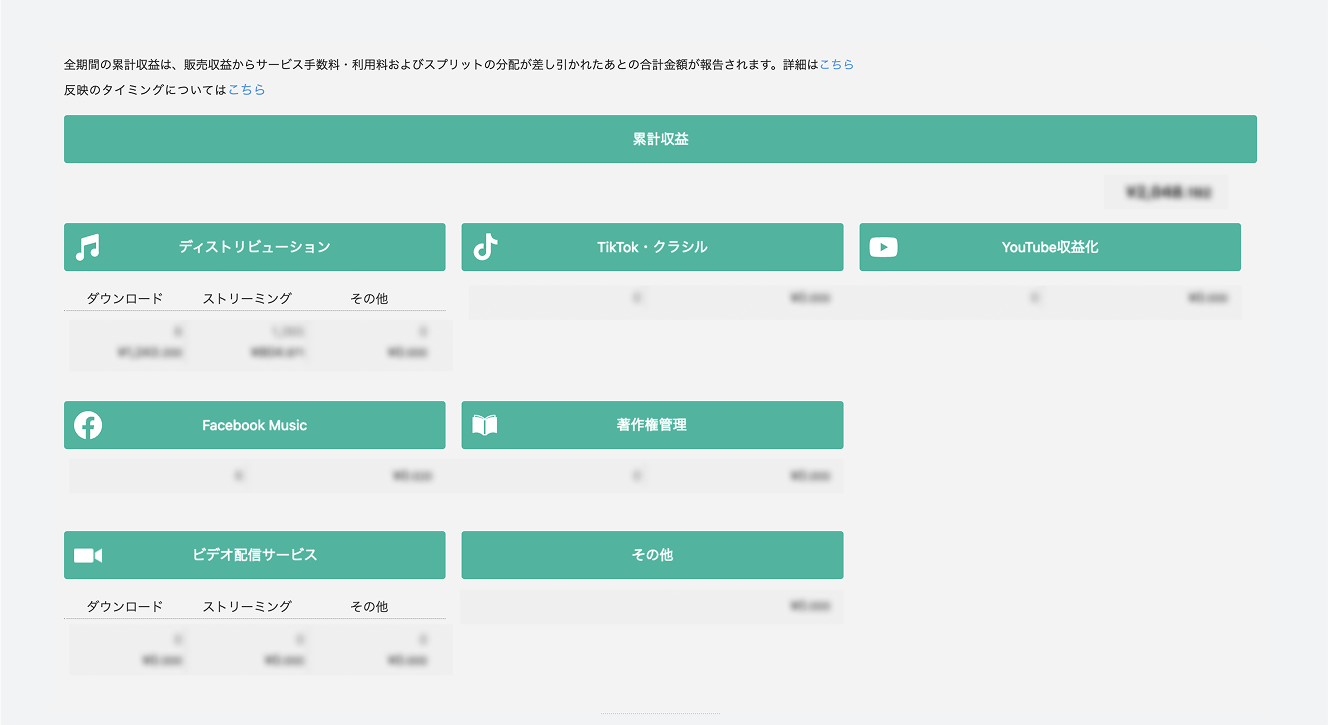The height and width of the screenshot is (725, 1328).
Task: Open the 詳細はこちら link in first line
Action: (836, 64)
